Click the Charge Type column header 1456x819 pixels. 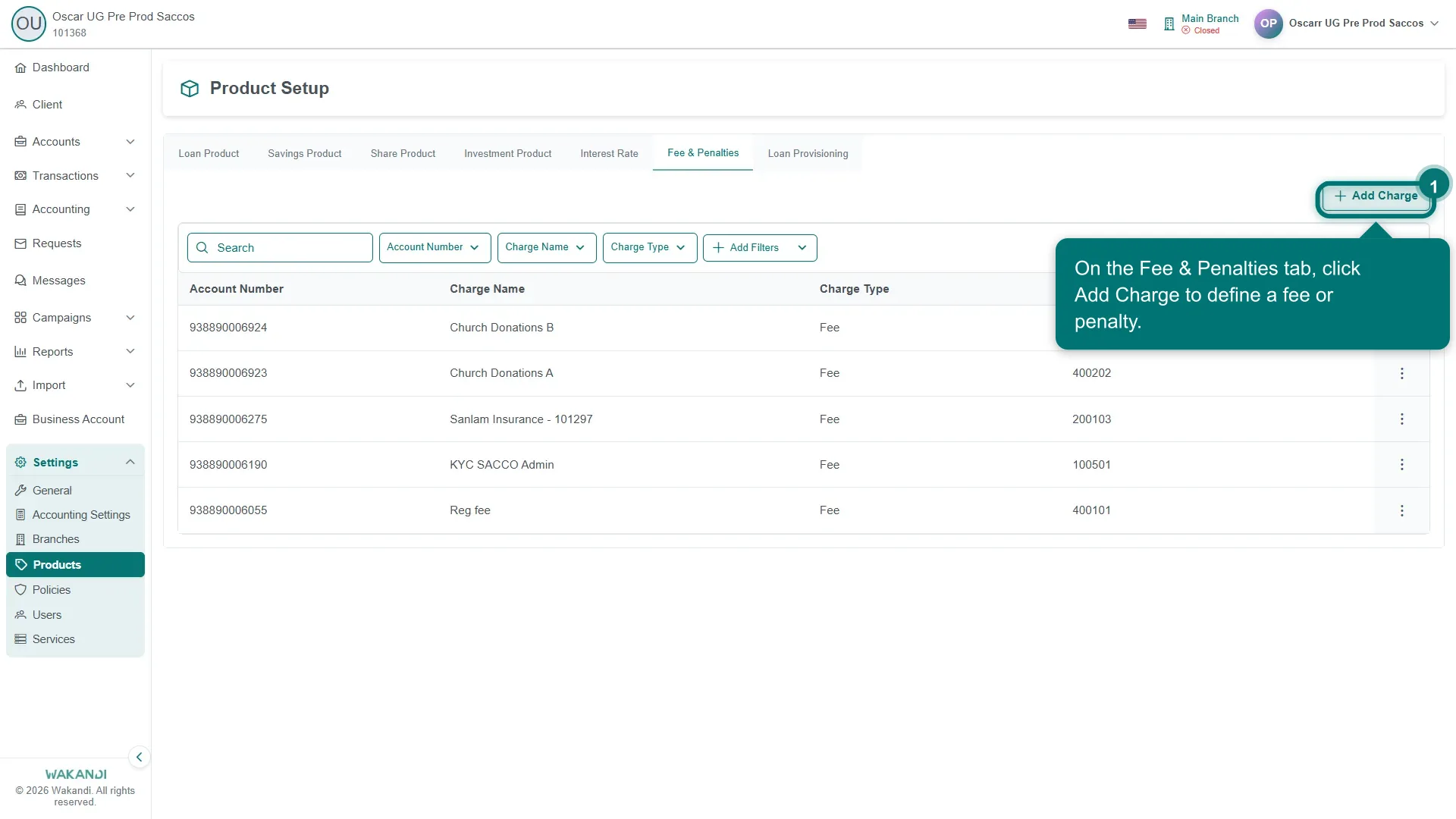point(854,289)
